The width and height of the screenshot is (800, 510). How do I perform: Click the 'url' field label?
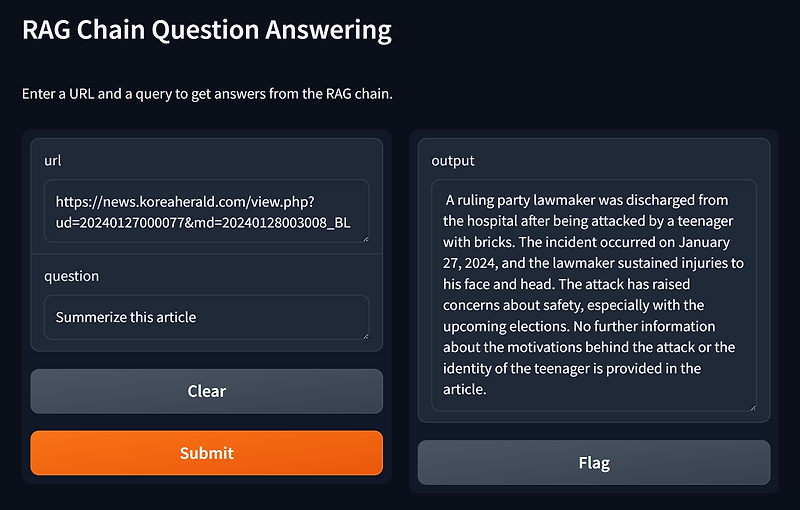click(53, 161)
